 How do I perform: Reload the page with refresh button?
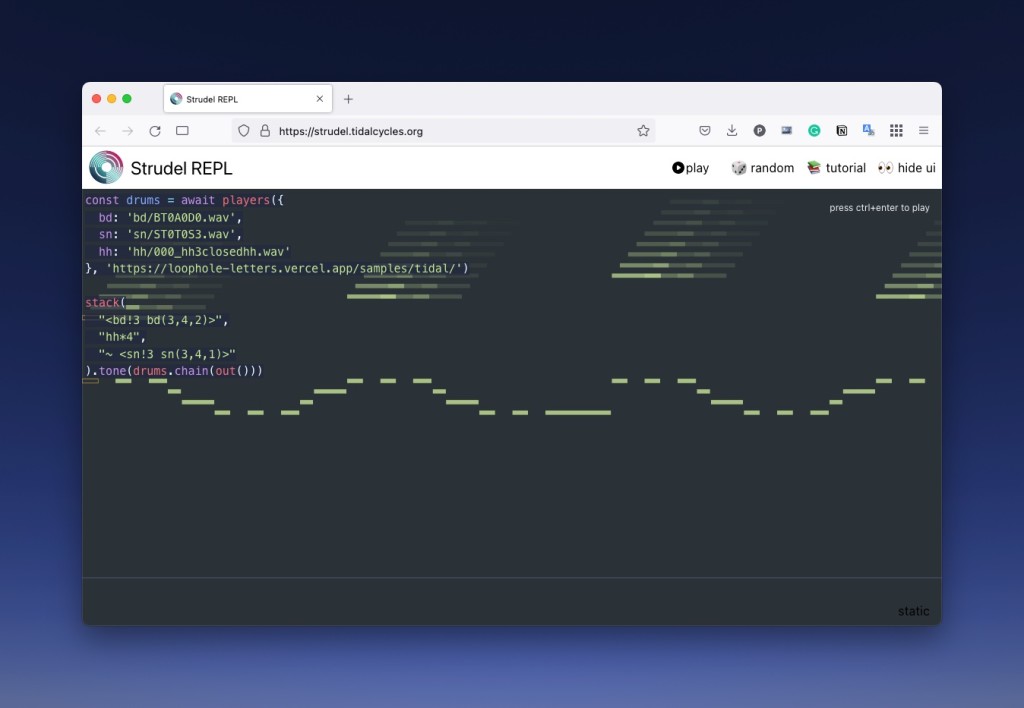[x=155, y=131]
